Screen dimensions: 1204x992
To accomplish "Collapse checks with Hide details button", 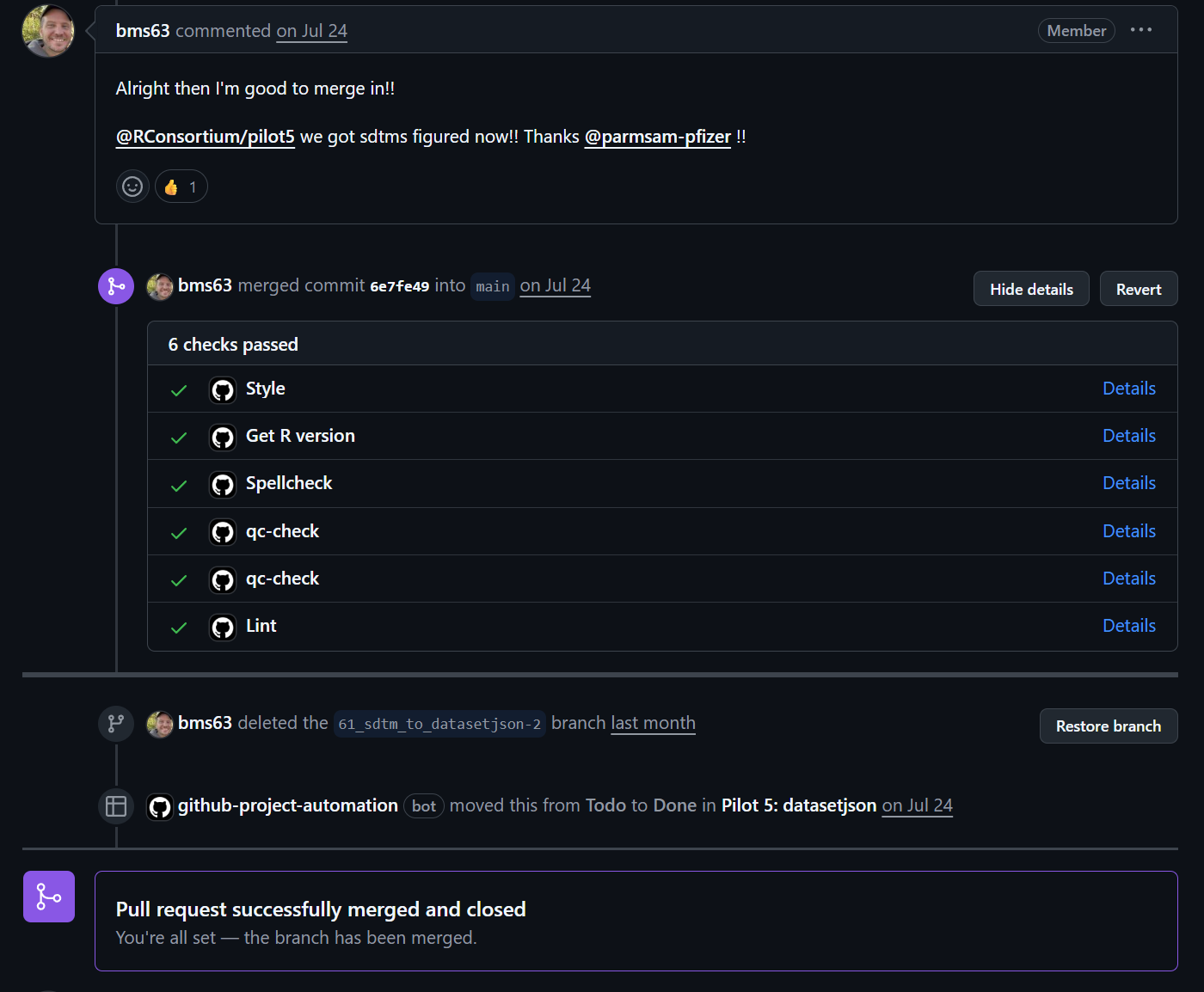I will (1031, 289).
